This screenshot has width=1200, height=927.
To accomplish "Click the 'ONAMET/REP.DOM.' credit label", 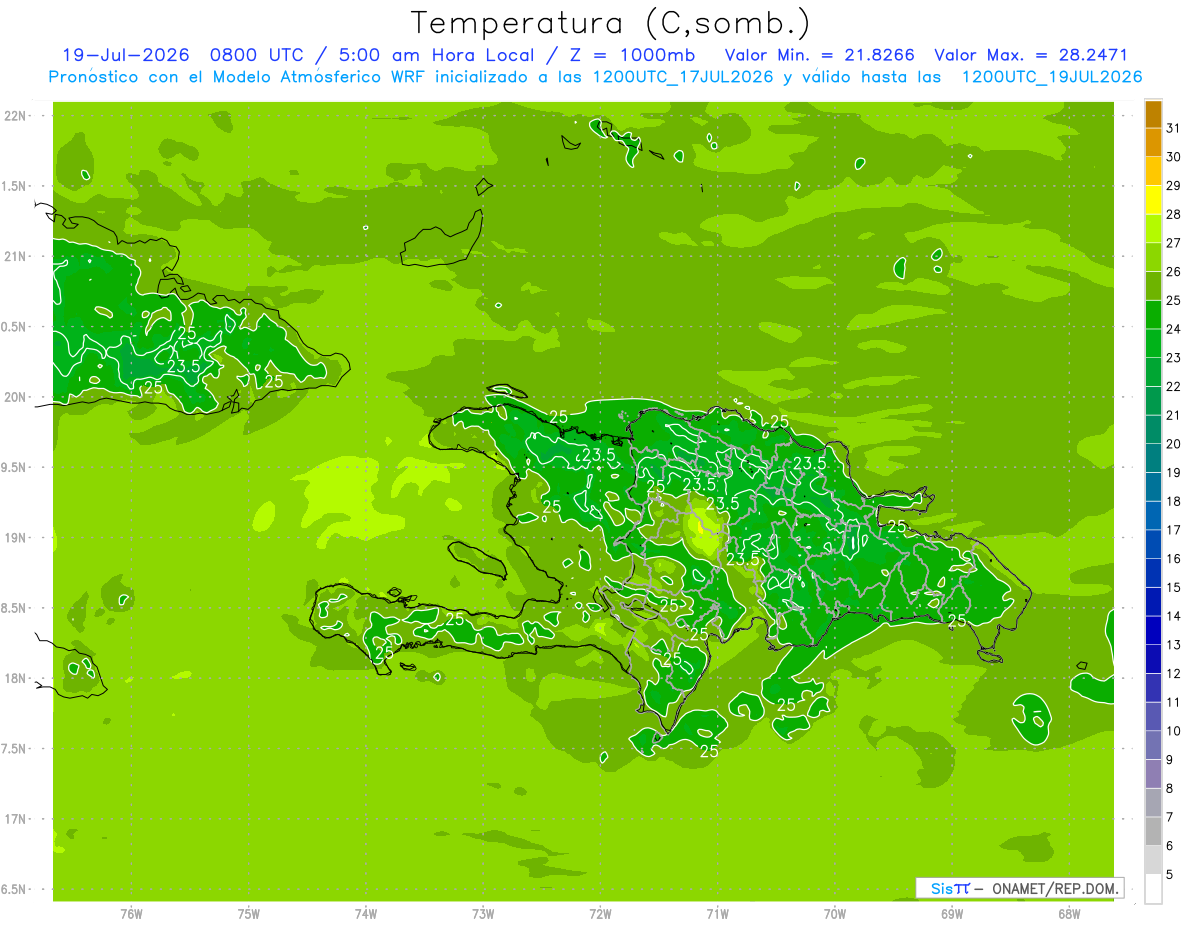I will click(x=1053, y=887).
